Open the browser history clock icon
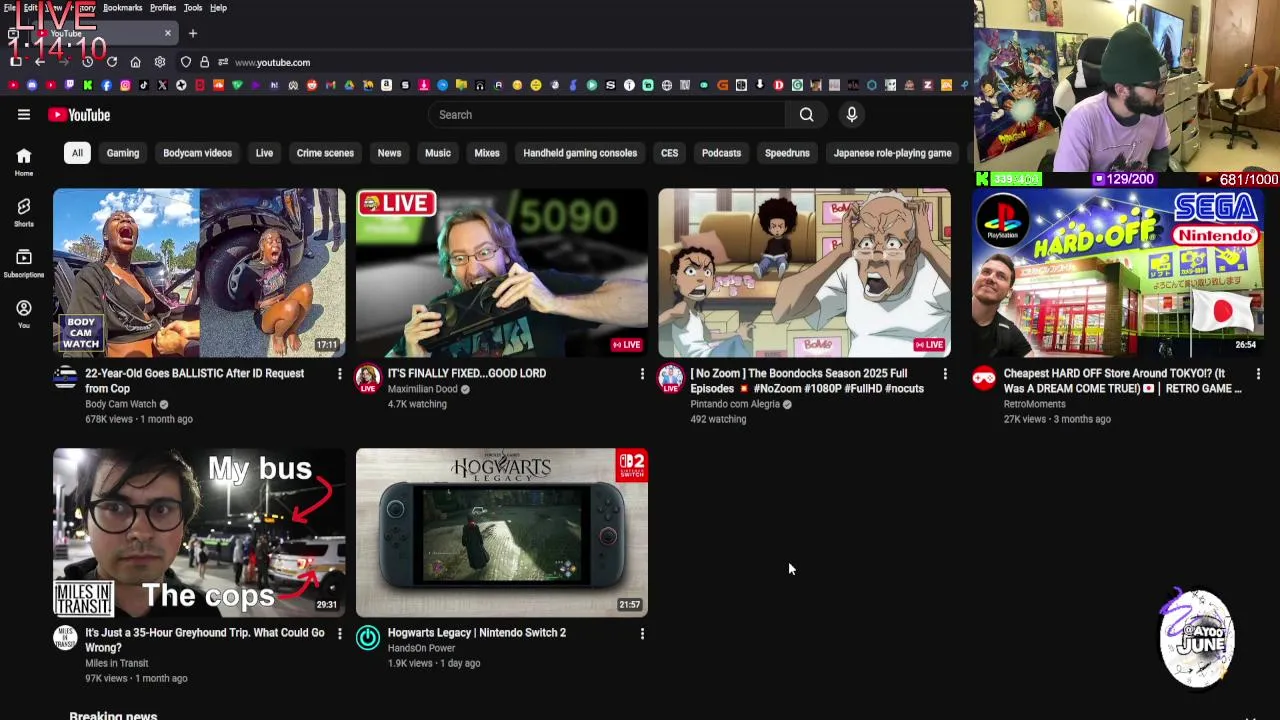The height and width of the screenshot is (720, 1280). pyautogui.click(x=87, y=62)
